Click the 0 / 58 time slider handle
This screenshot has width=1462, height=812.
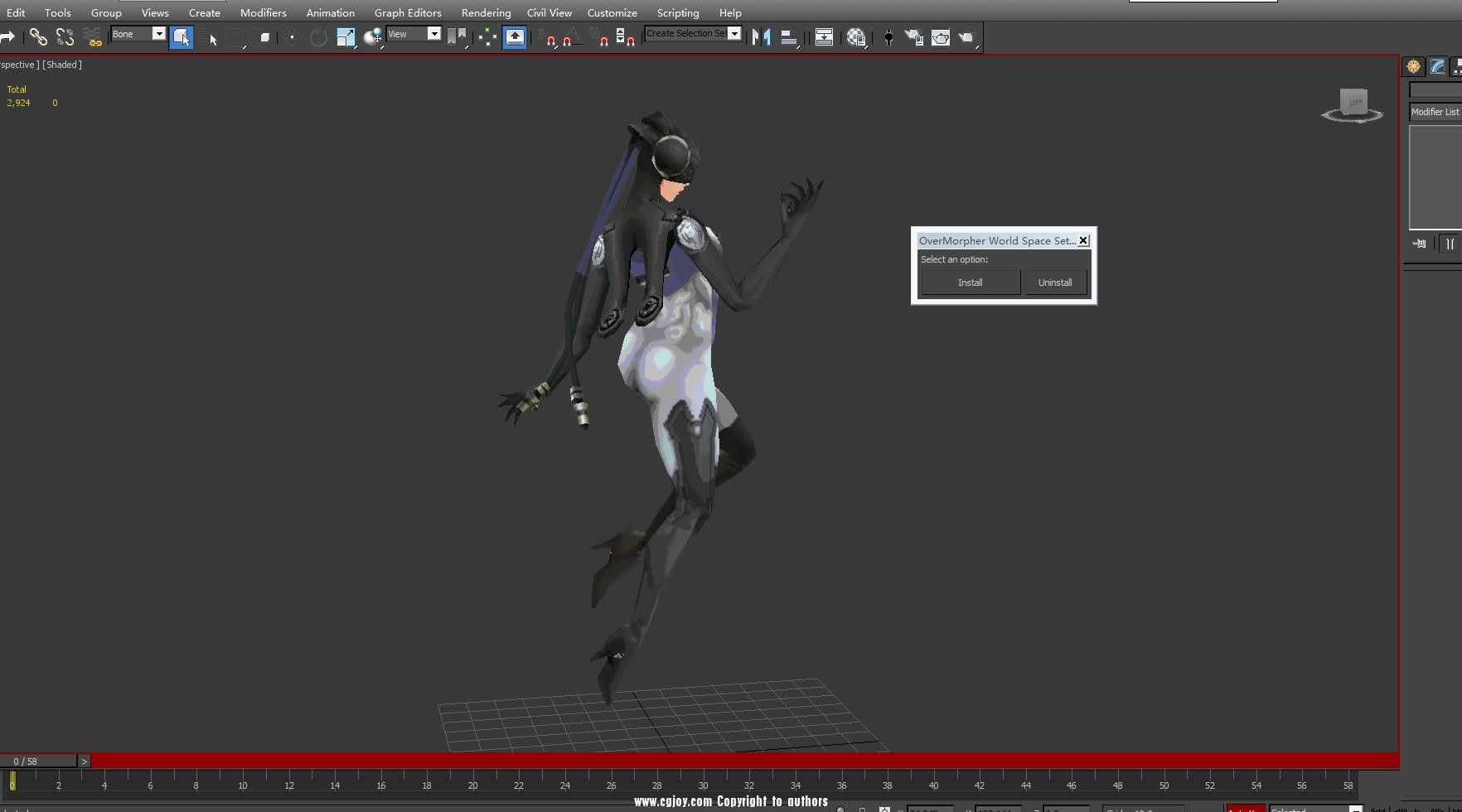[38, 761]
